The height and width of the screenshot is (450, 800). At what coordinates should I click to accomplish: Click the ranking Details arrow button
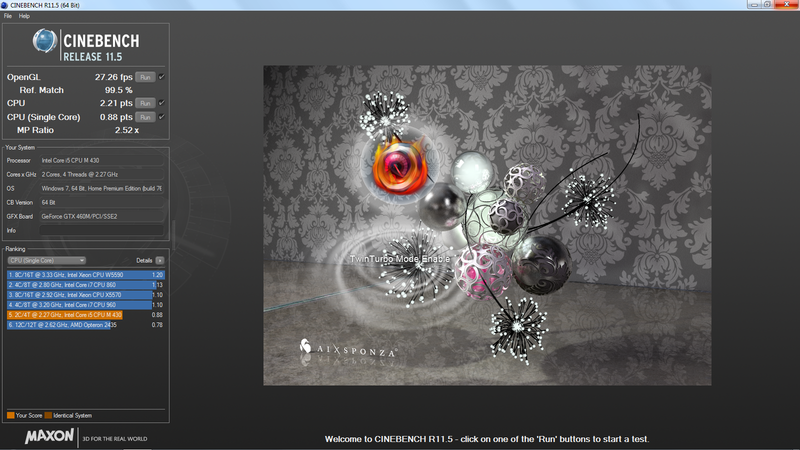[160, 260]
